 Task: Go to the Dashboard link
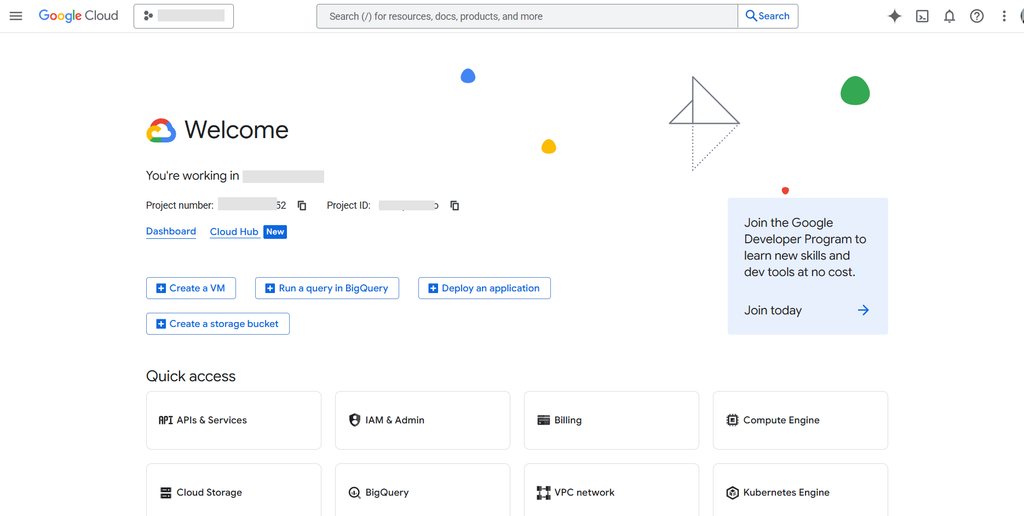pyautogui.click(x=171, y=231)
